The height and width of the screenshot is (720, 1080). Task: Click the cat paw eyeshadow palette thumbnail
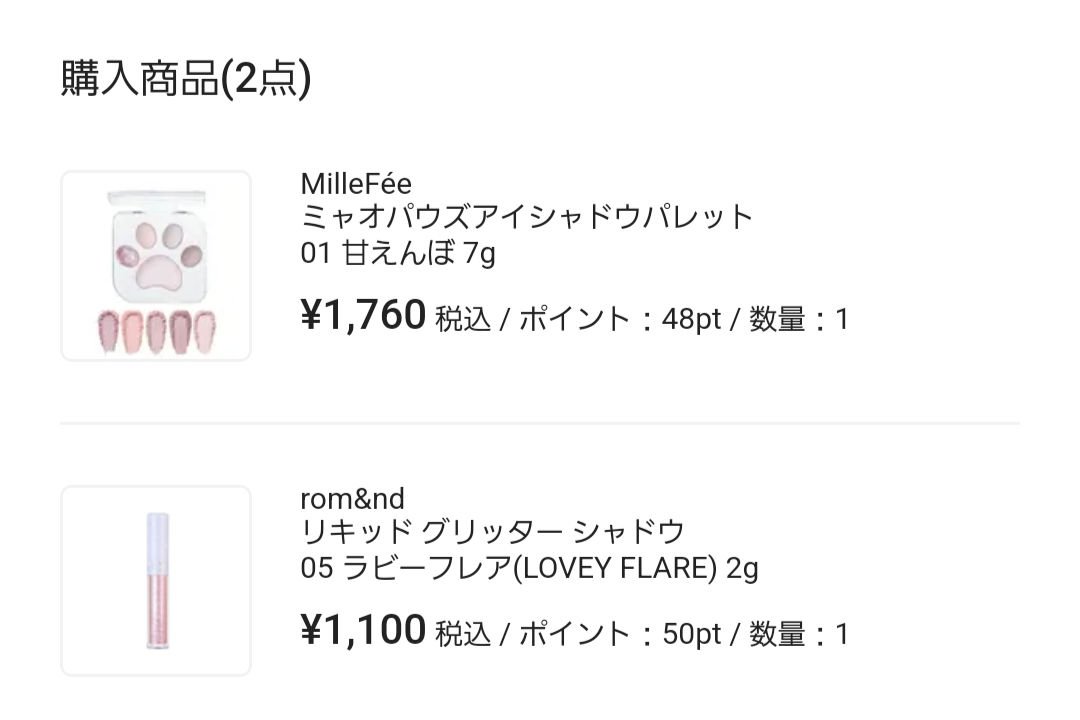click(155, 265)
